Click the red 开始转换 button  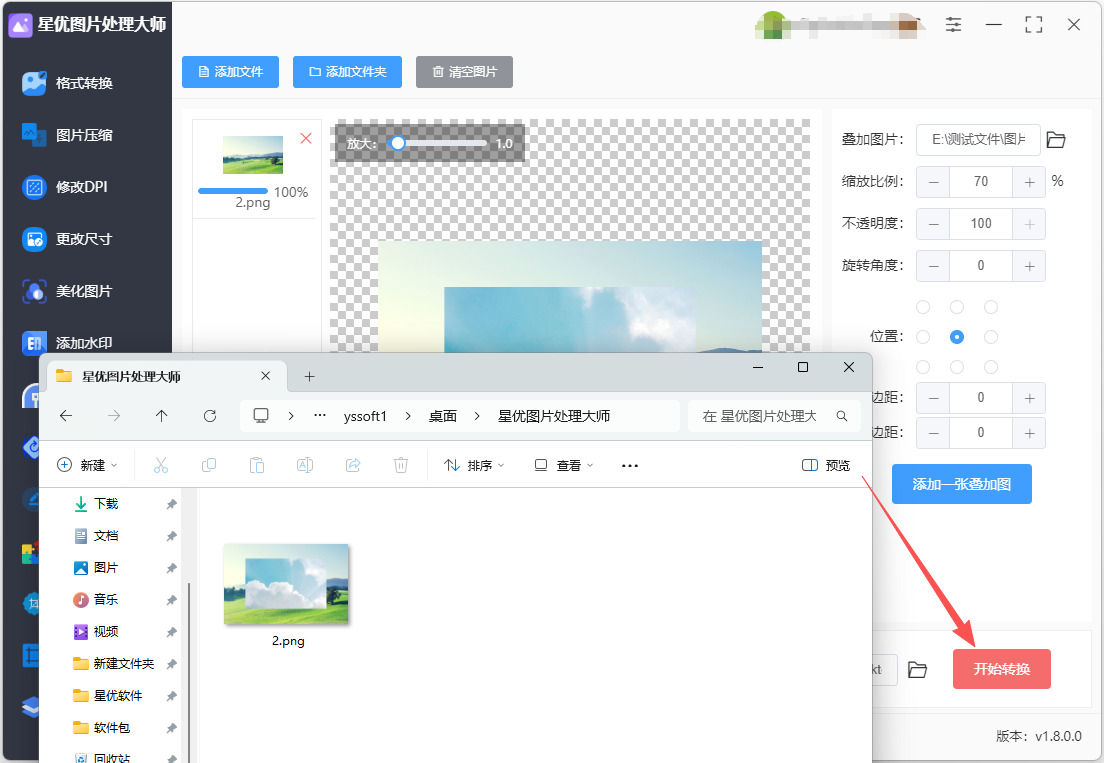coord(1001,669)
